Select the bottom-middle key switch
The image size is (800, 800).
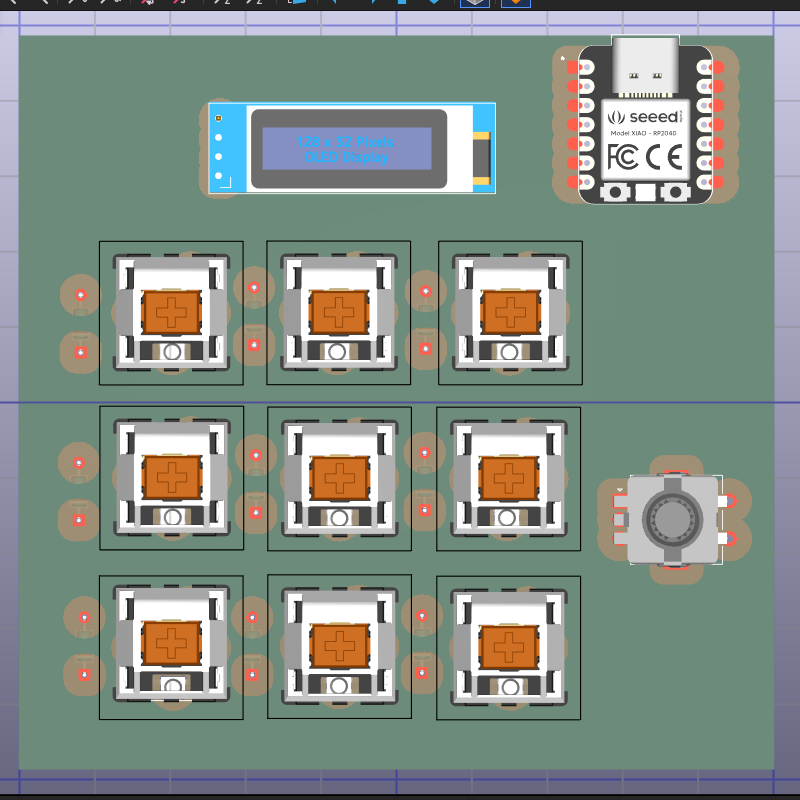click(340, 646)
